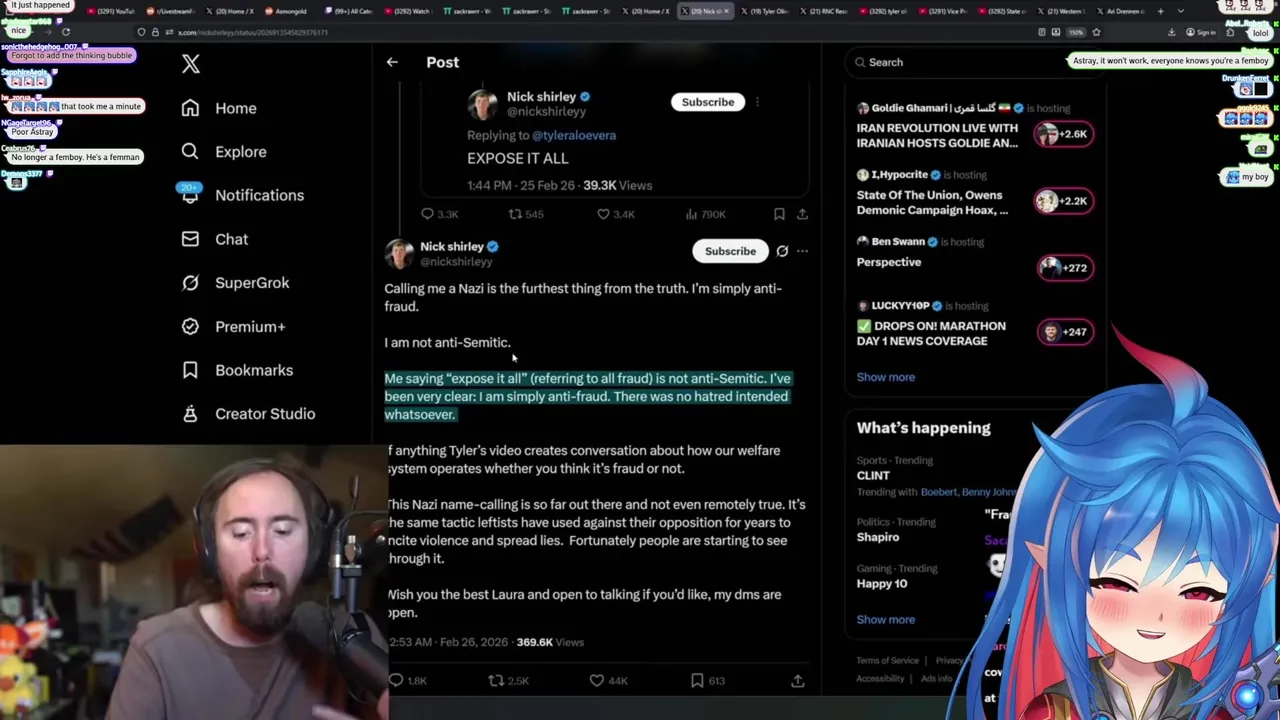Open the X logo home icon
The image size is (1280, 720).
(x=191, y=64)
